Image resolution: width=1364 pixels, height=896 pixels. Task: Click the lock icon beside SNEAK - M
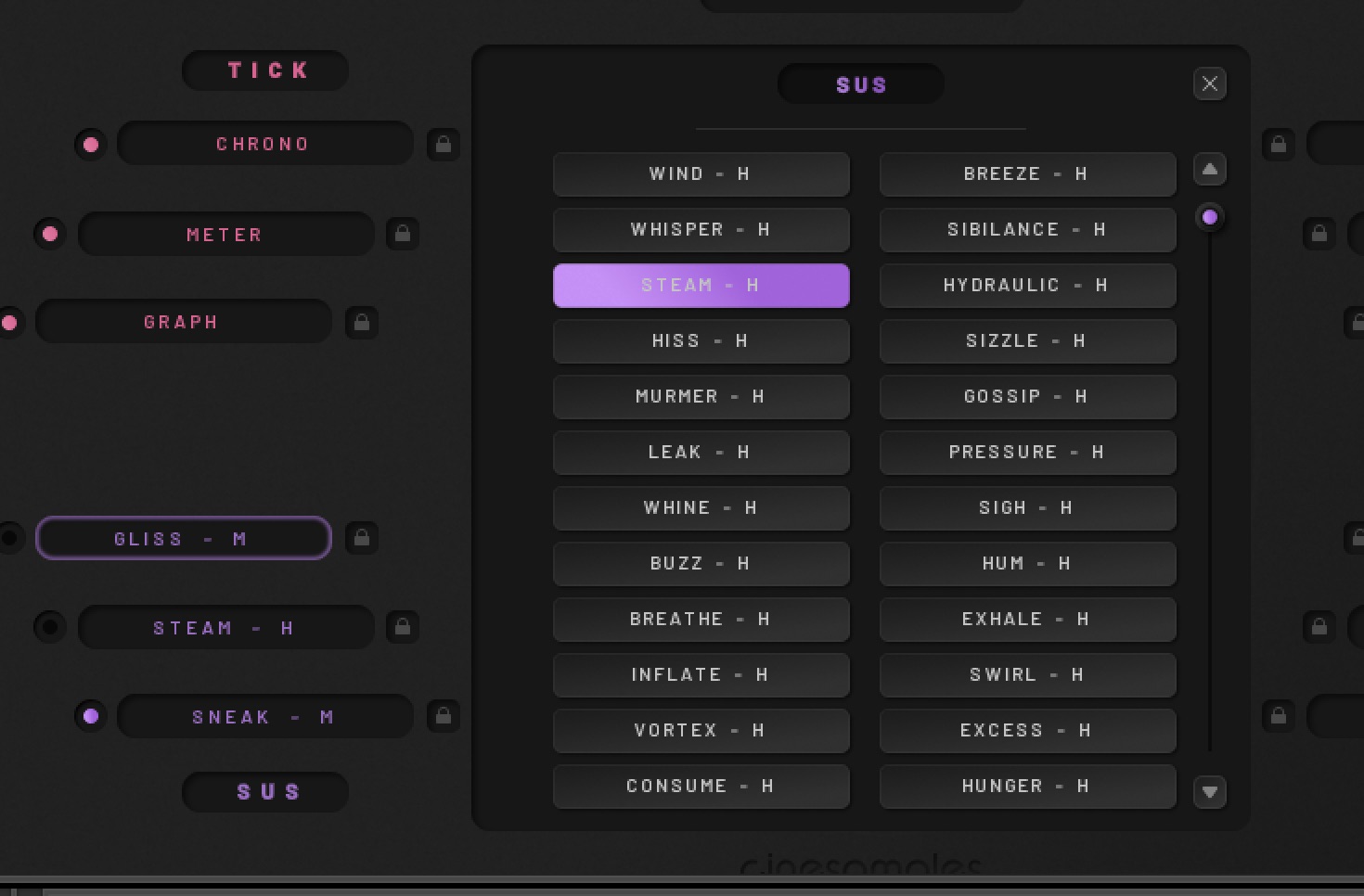[444, 716]
